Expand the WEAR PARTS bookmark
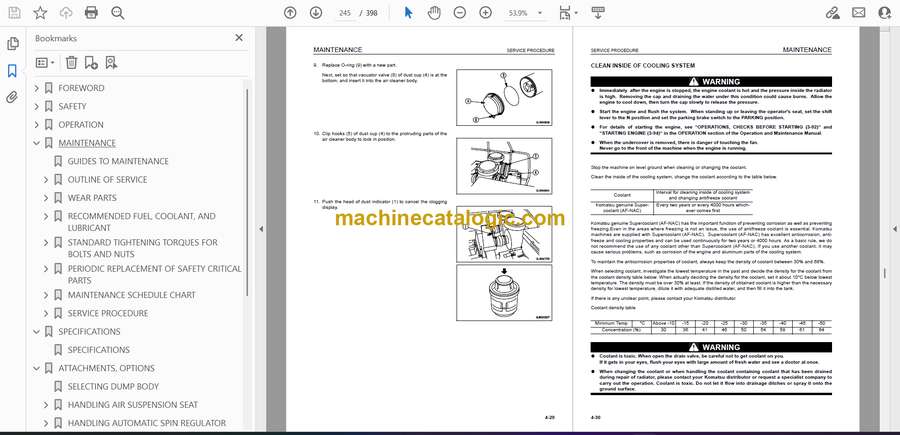 click(x=46, y=198)
